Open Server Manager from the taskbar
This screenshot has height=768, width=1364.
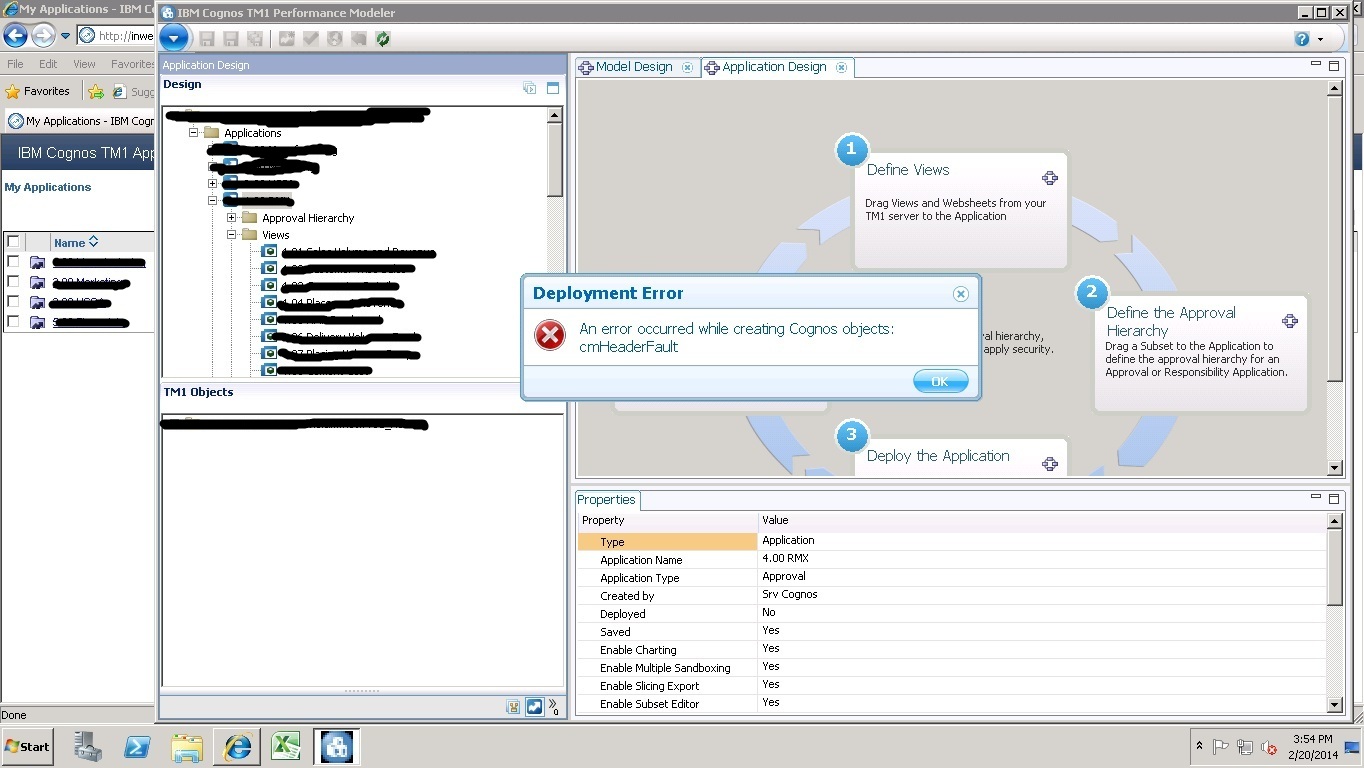coord(88,747)
